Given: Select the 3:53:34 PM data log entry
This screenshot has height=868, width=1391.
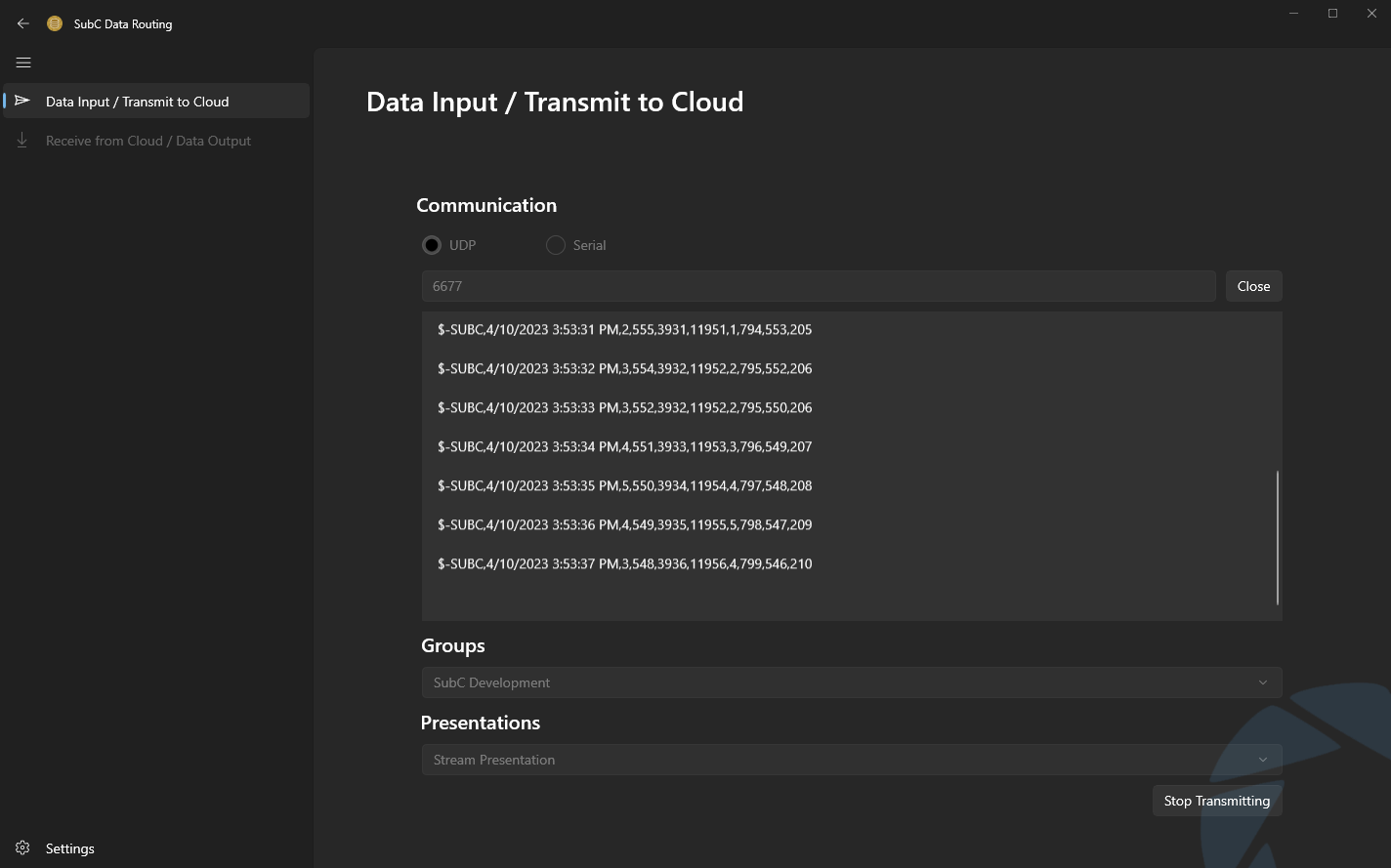Looking at the screenshot, I should click(625, 446).
